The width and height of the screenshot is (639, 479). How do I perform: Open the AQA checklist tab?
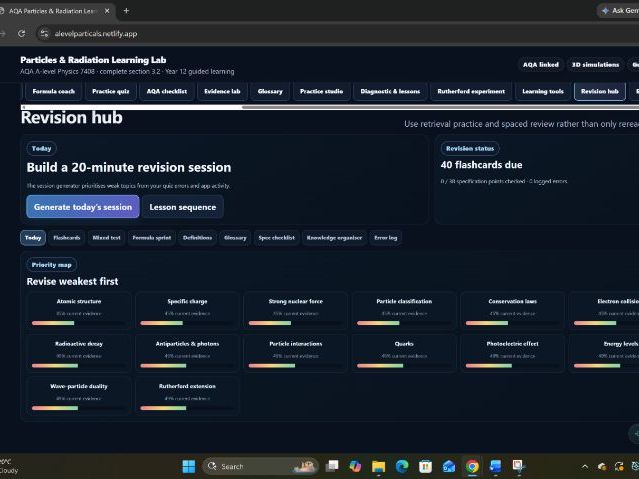pos(167,91)
